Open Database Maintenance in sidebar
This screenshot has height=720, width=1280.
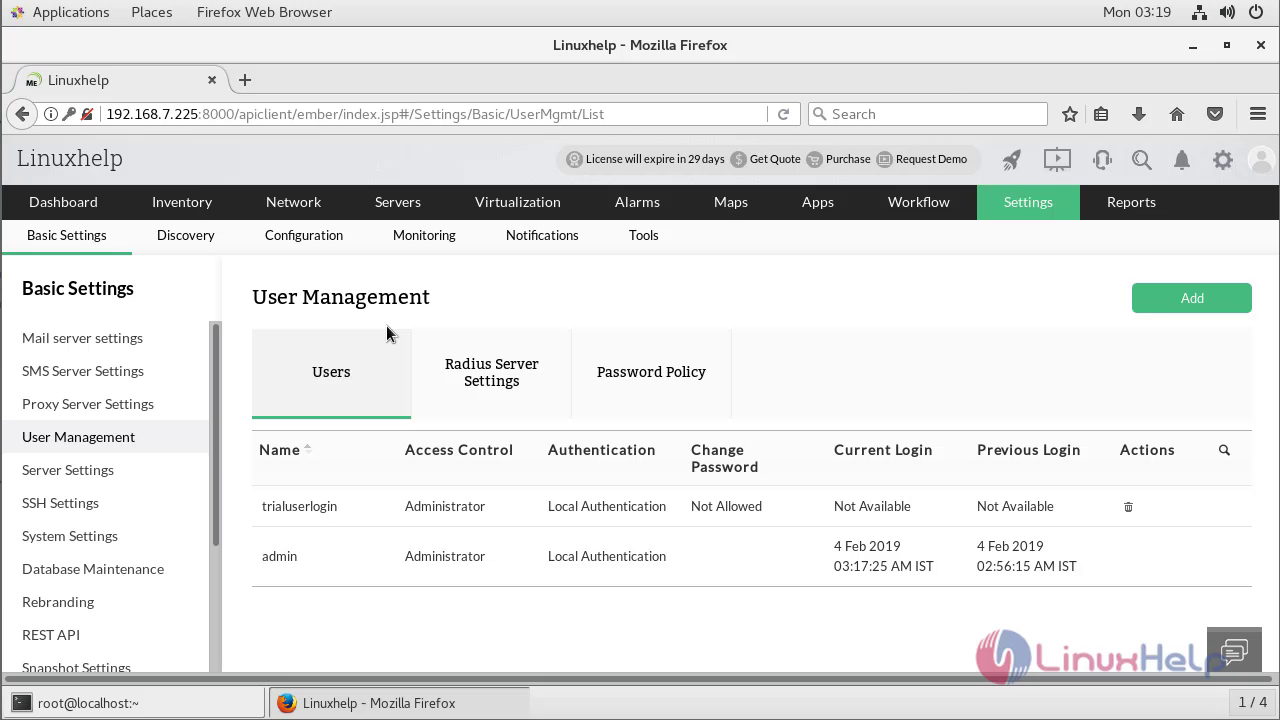pos(93,569)
